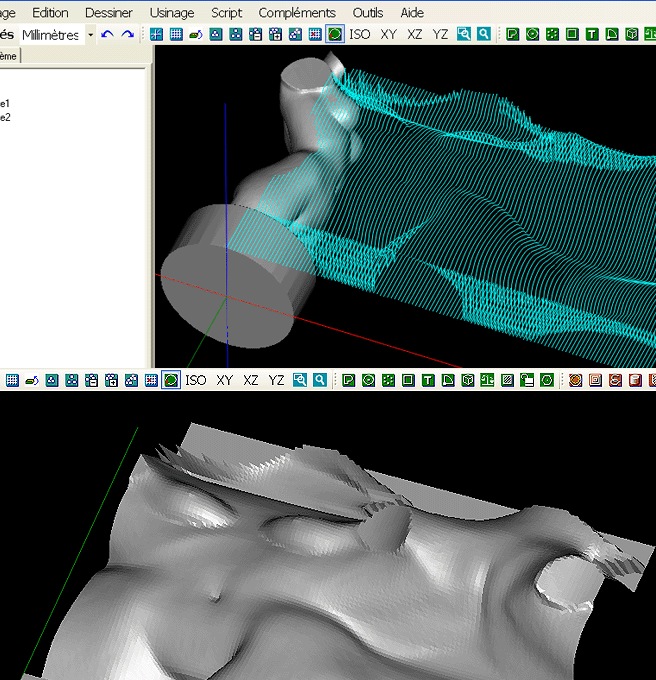Open the Dessiner menu
Image resolution: width=656 pixels, height=680 pixels.
click(x=108, y=13)
